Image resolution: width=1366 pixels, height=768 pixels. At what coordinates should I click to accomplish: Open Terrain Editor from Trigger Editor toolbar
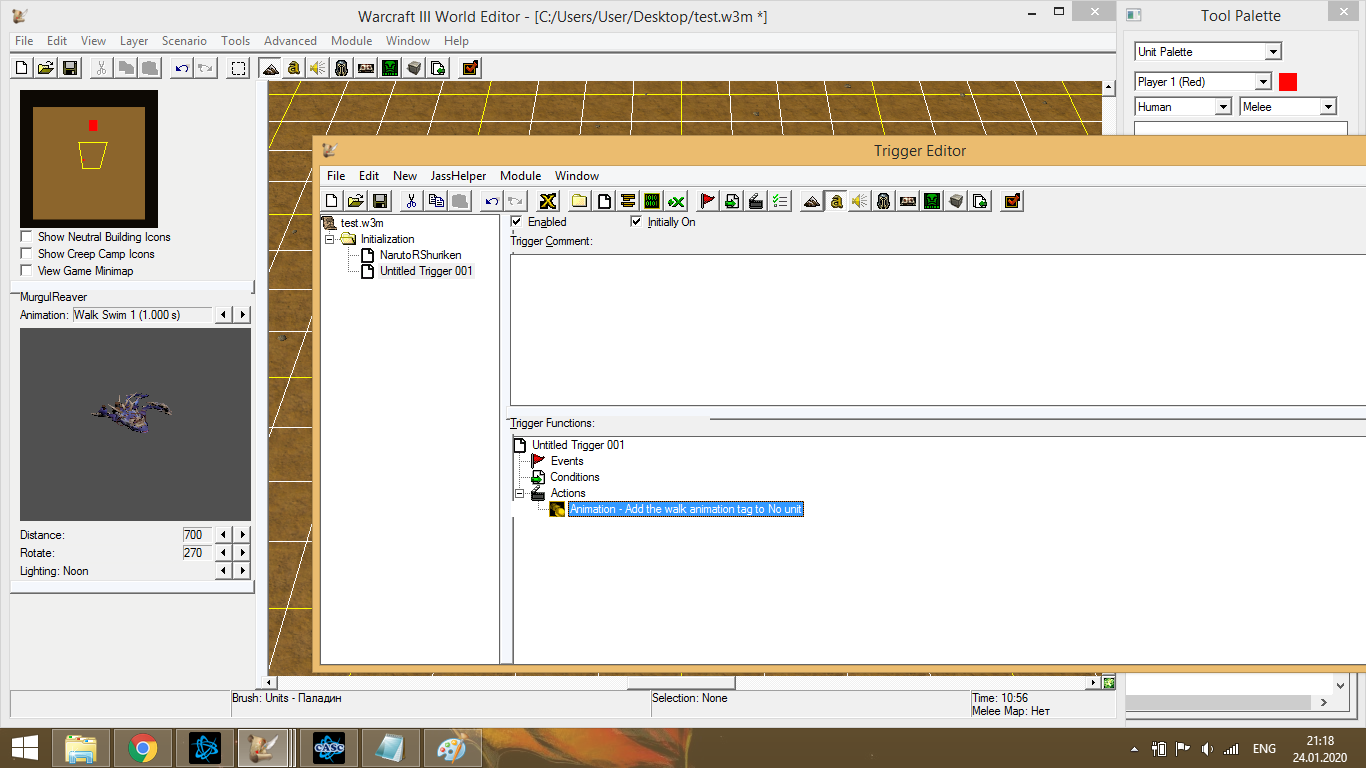[812, 201]
